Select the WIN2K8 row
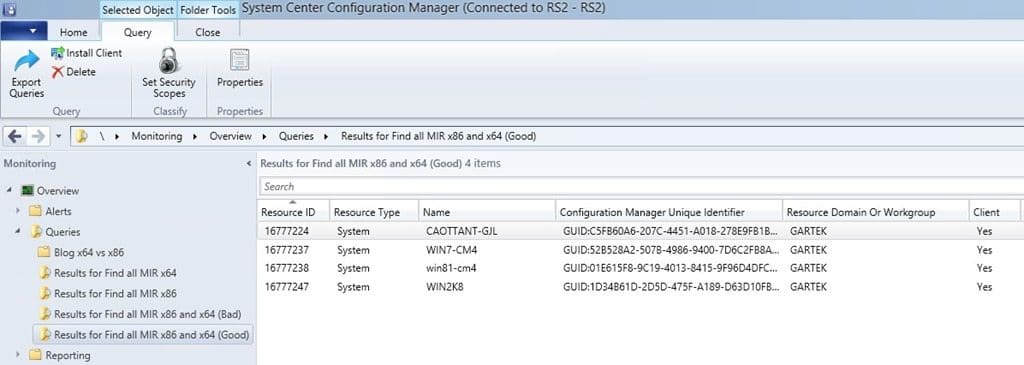Screen dimensions: 1024x365 (x=641, y=287)
